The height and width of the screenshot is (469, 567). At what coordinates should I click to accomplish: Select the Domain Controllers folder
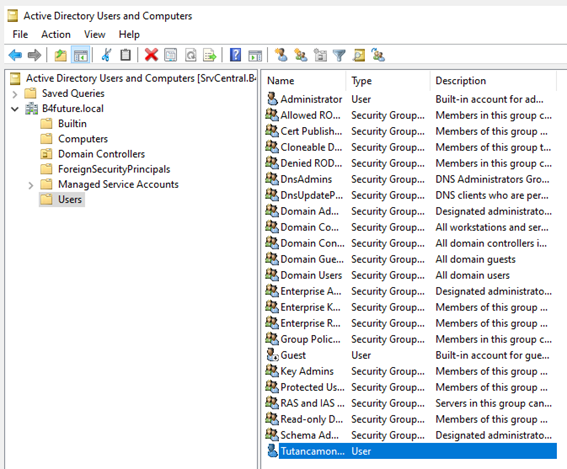(102, 154)
